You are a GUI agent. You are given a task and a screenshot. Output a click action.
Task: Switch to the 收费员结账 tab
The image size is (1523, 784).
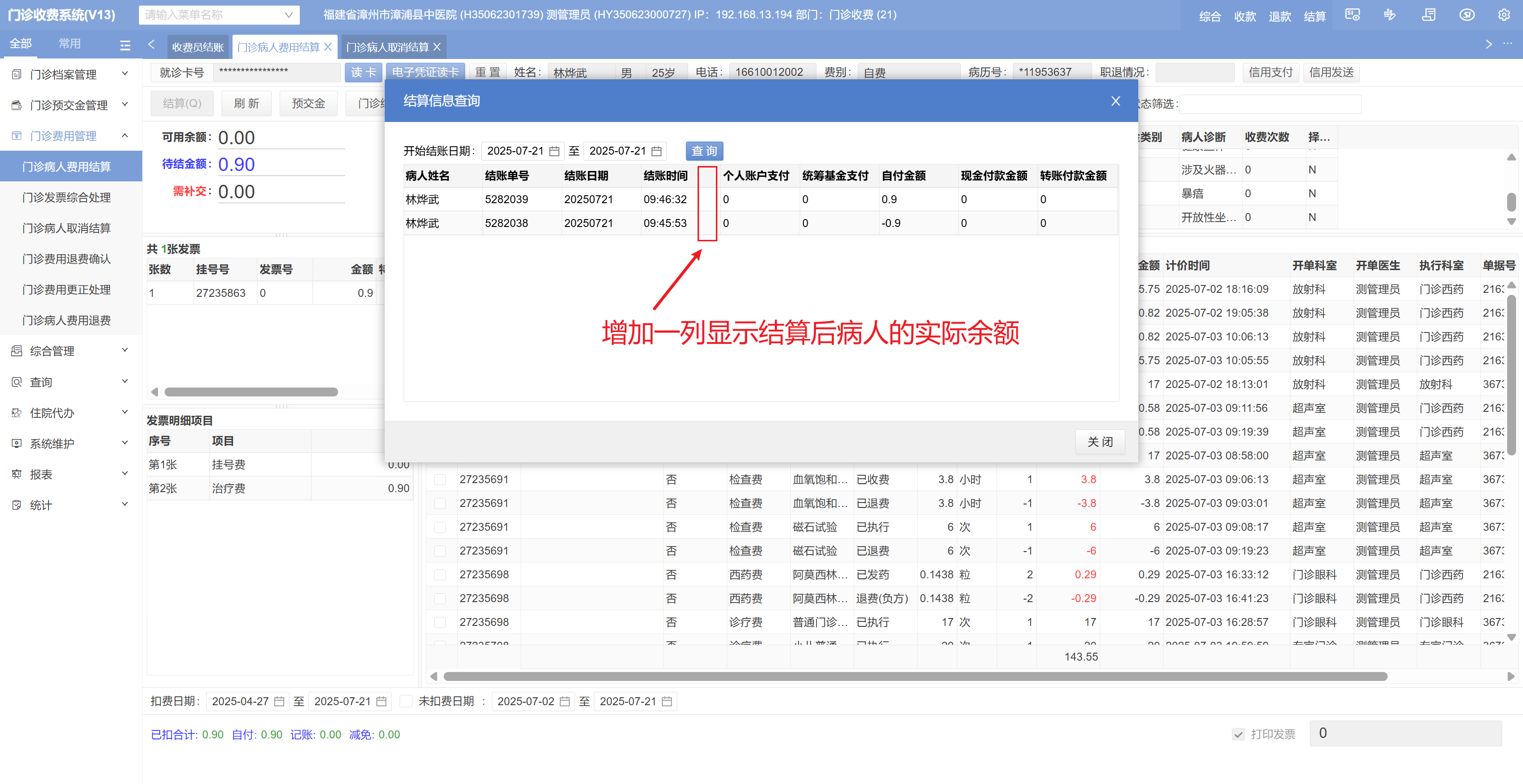pos(197,47)
